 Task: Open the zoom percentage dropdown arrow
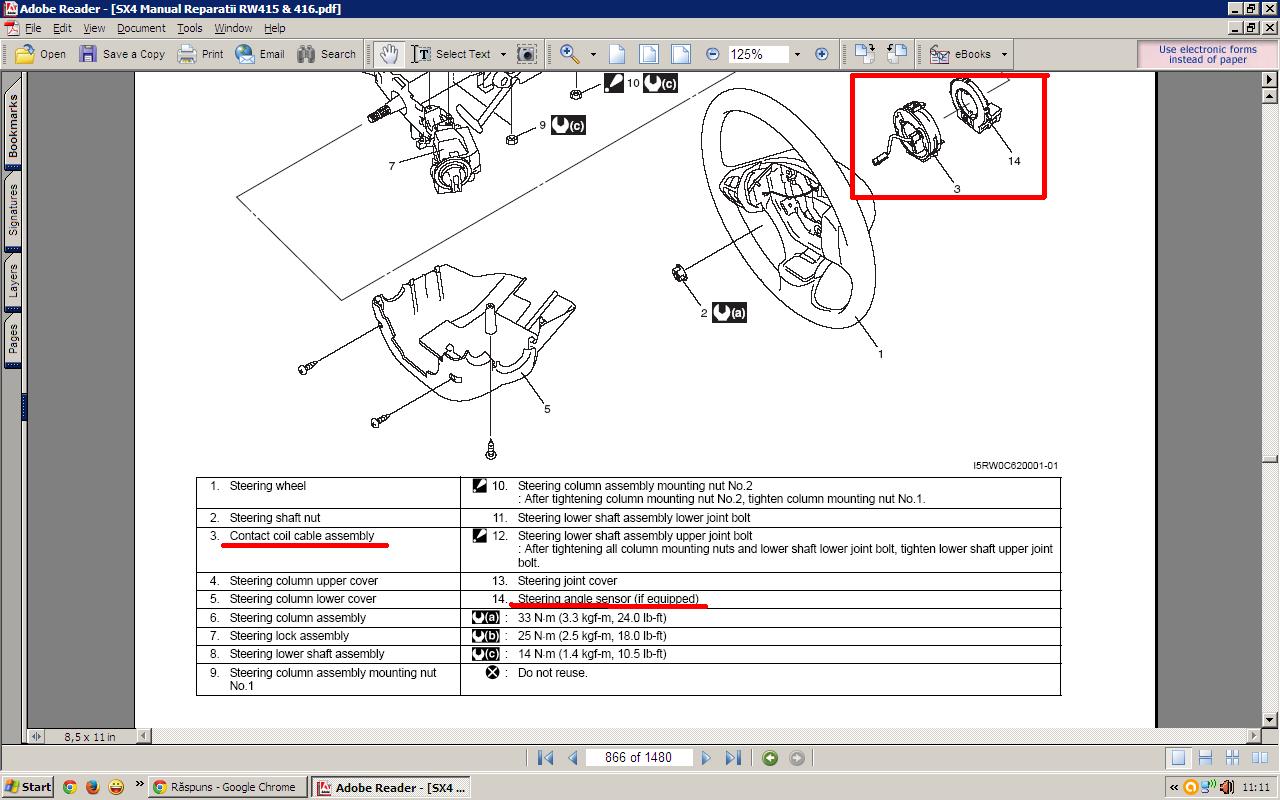(x=797, y=54)
